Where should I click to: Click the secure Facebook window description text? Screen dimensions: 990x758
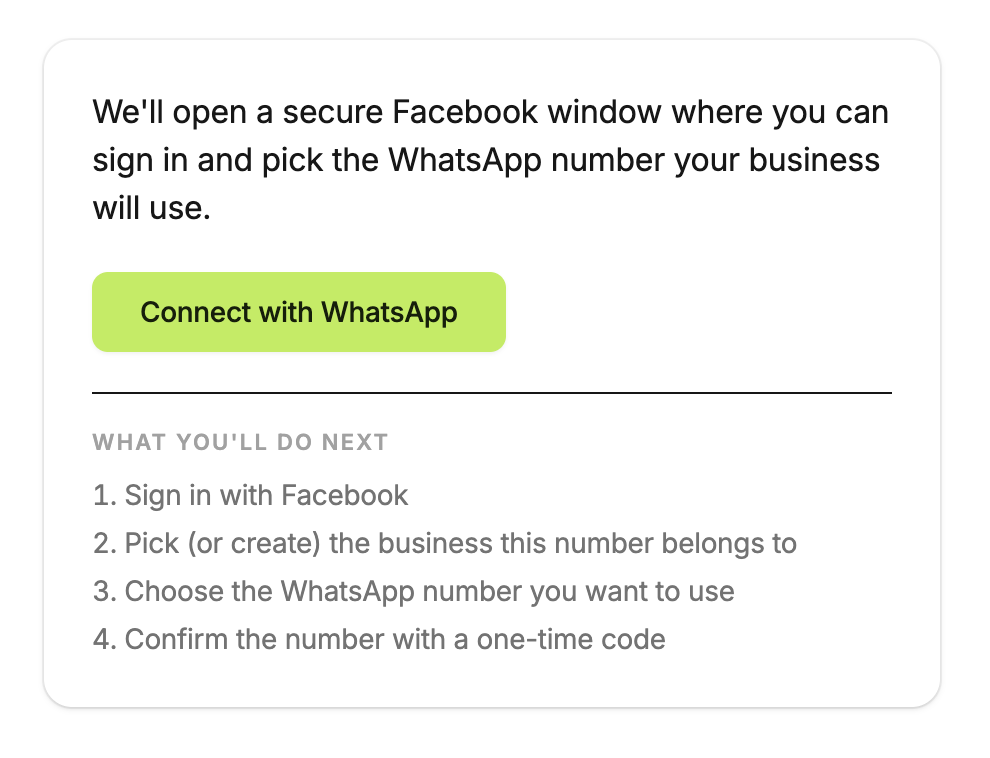(490, 160)
